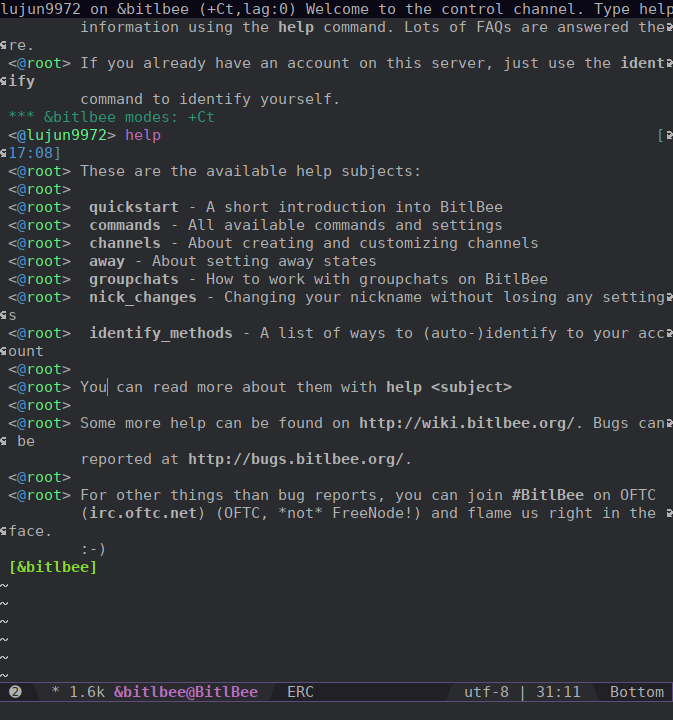Click the quickstart help subject
Image resolution: width=673 pixels, height=720 pixels.
click(134, 207)
